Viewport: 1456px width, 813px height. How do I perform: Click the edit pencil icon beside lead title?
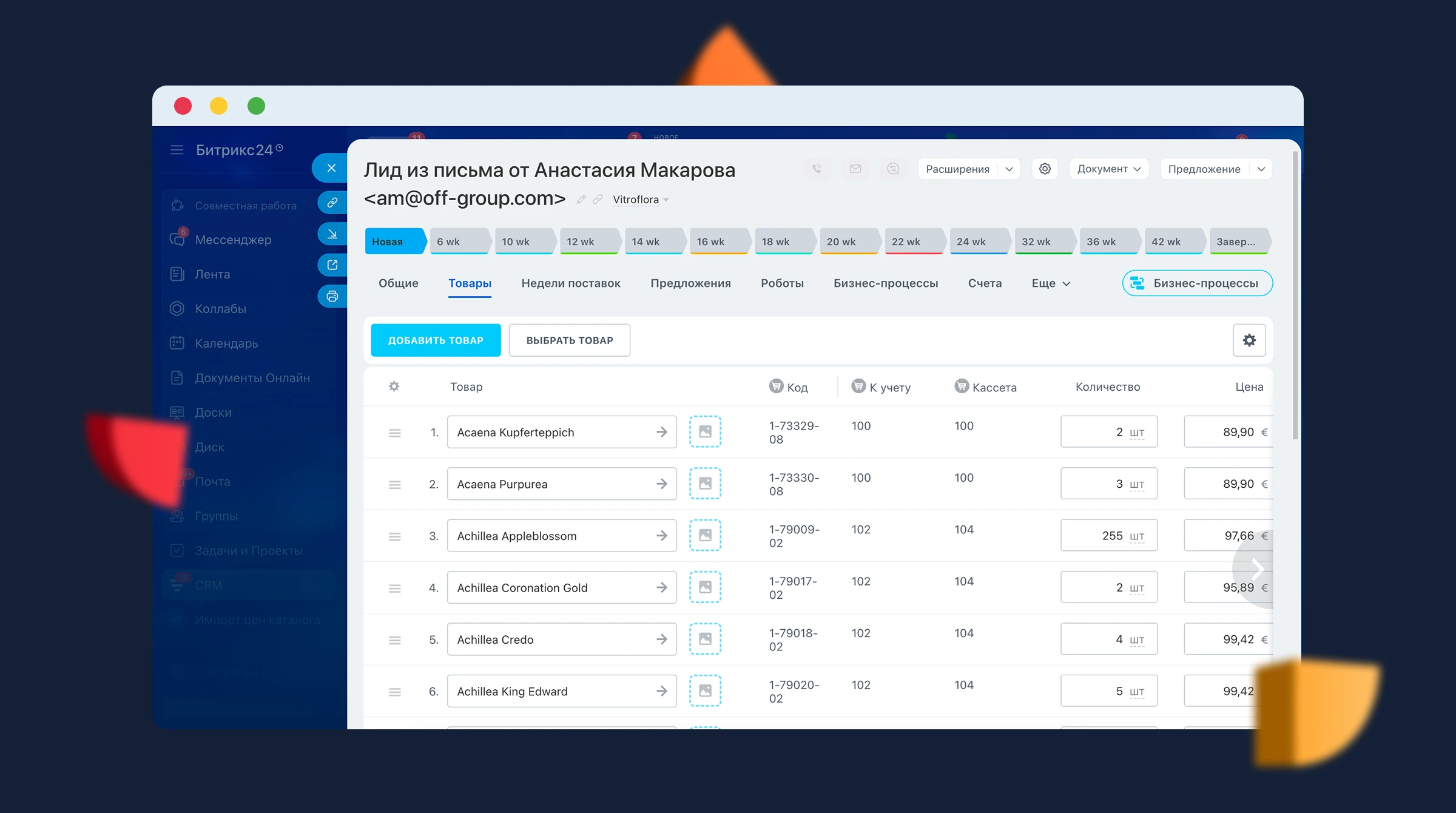[x=581, y=200]
